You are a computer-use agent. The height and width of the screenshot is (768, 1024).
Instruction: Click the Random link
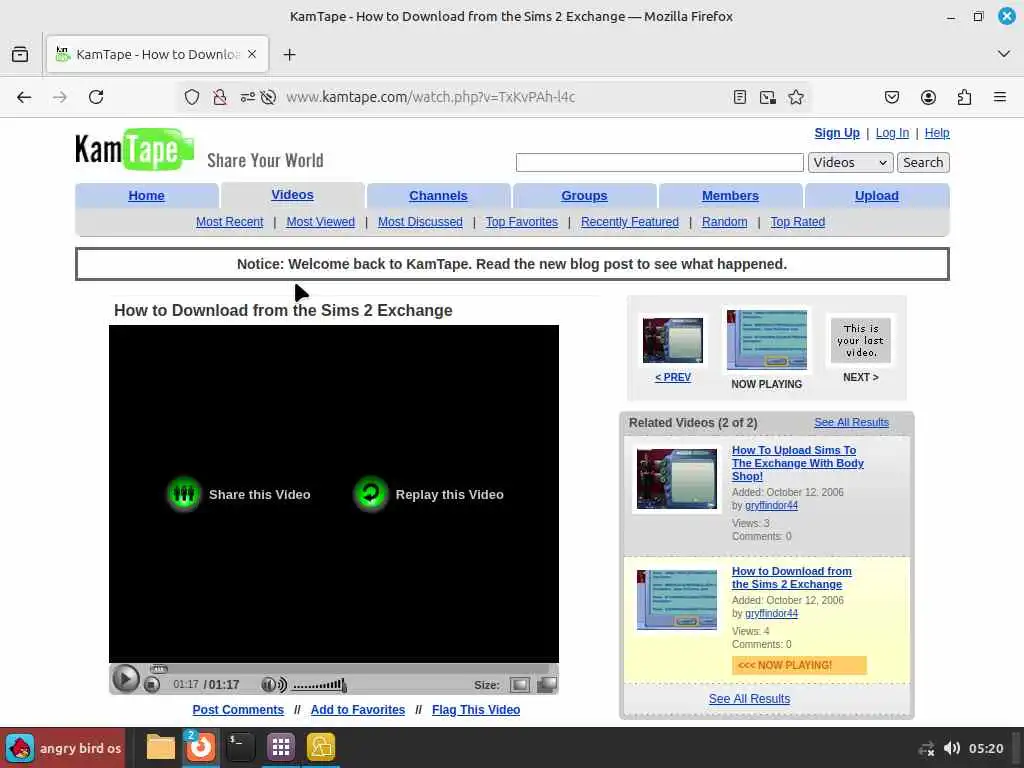click(724, 222)
